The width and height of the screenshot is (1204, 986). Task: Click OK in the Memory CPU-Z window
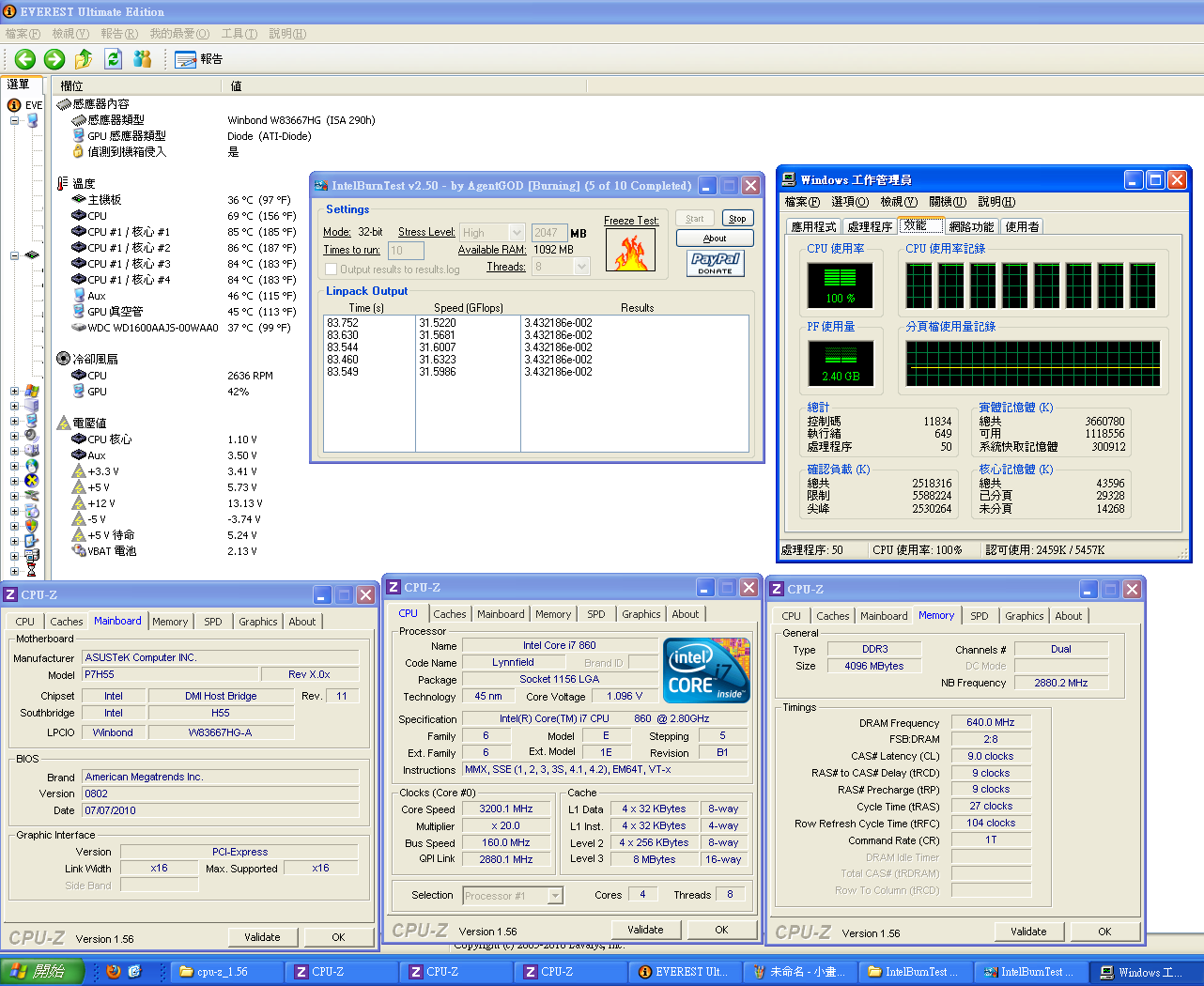[x=1104, y=932]
